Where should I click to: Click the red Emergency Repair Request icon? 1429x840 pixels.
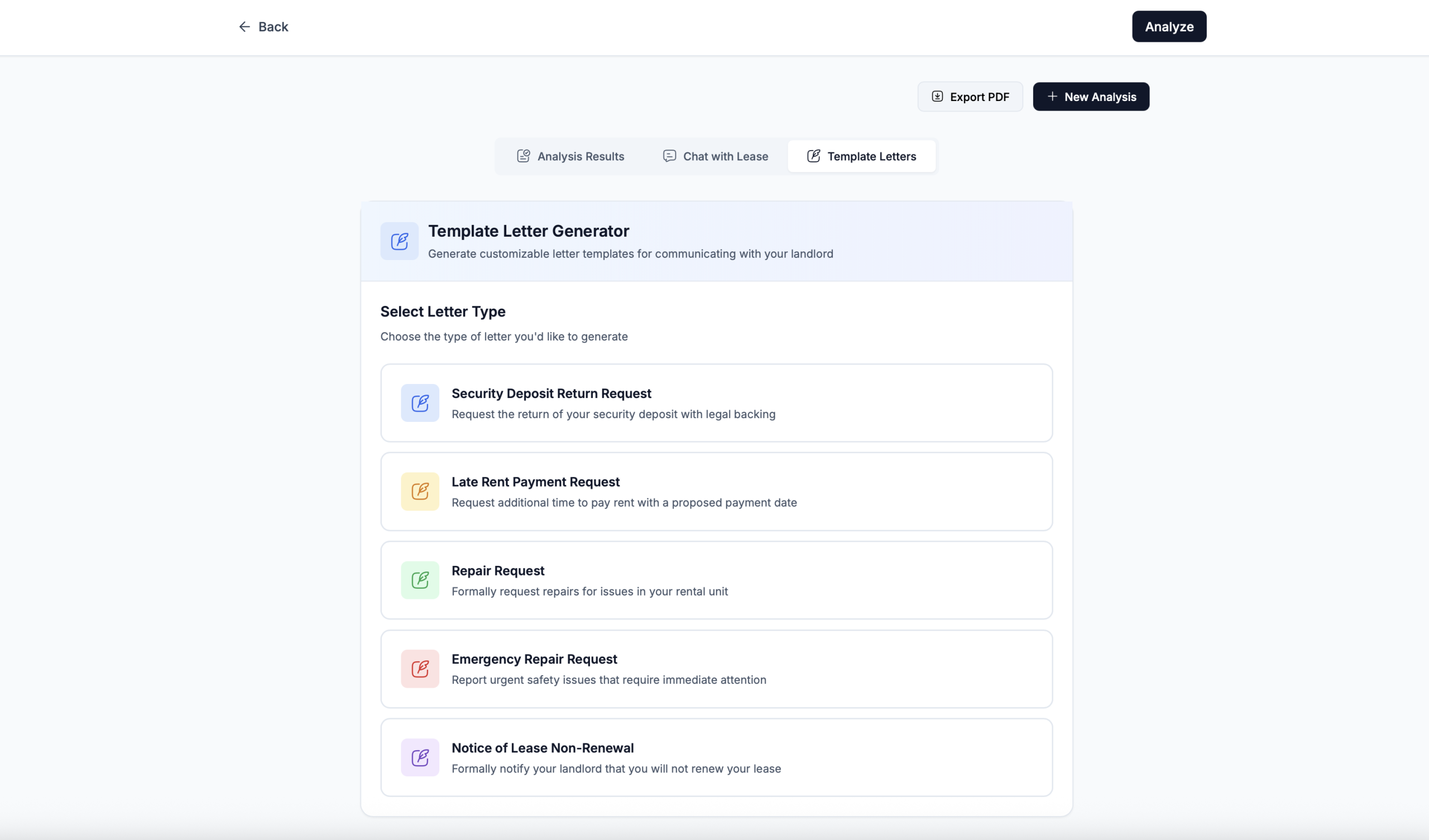point(420,668)
